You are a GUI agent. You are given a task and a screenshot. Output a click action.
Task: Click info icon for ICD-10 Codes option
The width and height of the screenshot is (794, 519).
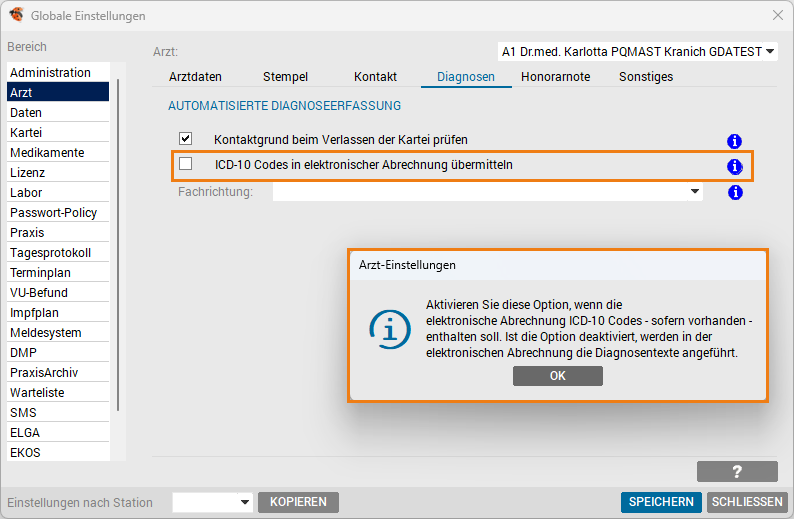(735, 166)
